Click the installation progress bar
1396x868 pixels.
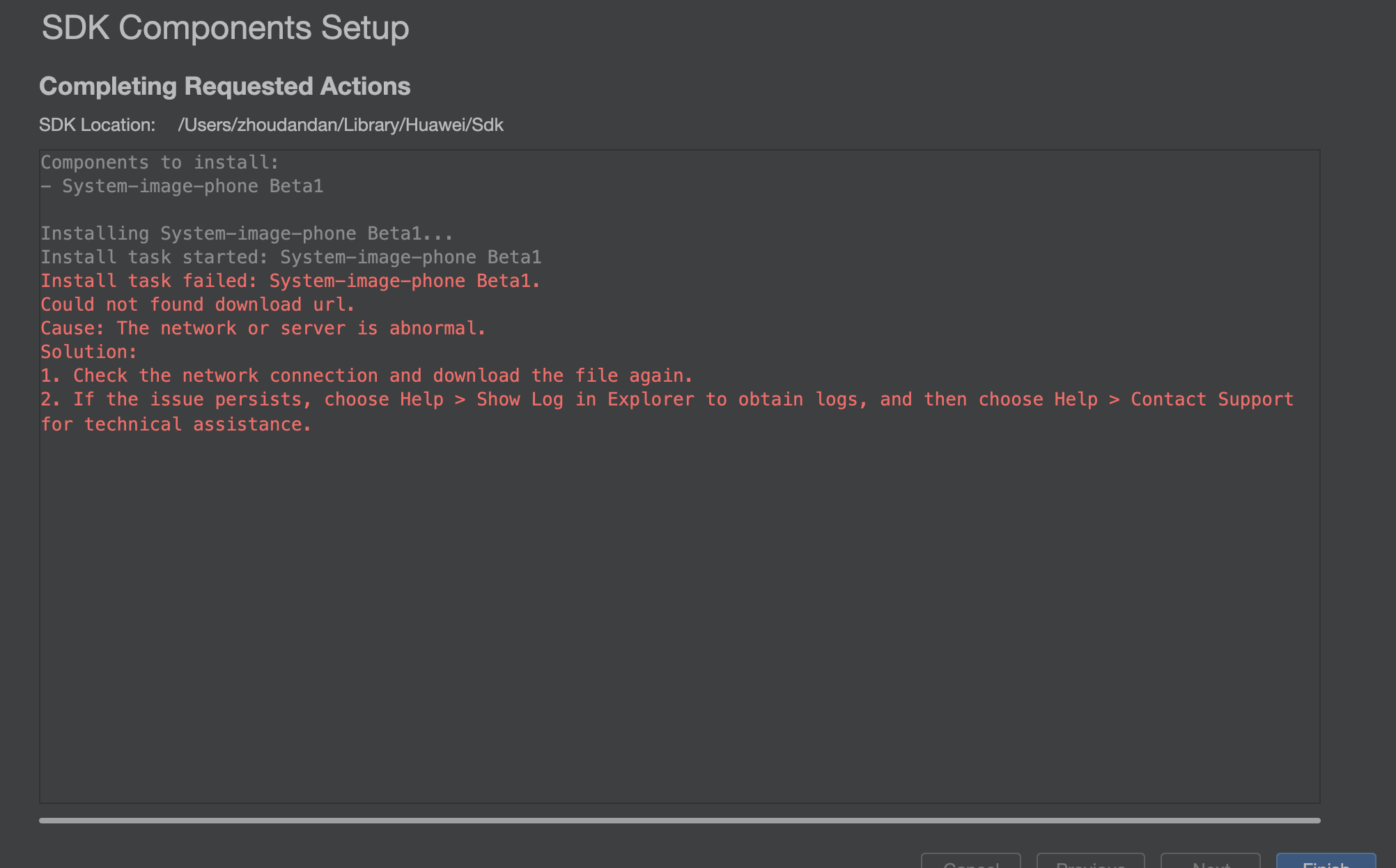pos(679,821)
